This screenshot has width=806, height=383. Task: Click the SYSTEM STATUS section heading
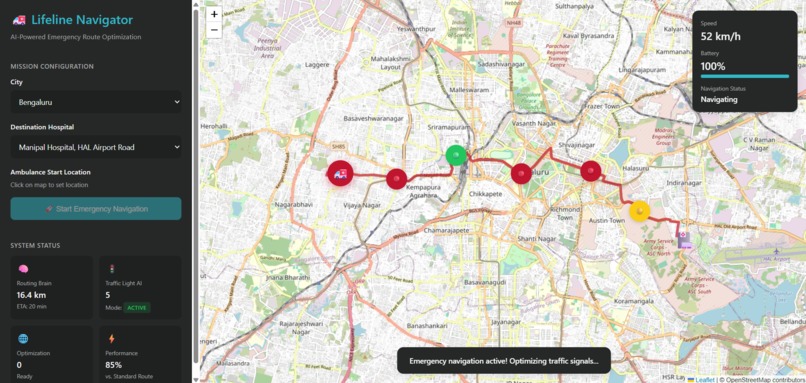click(x=35, y=245)
